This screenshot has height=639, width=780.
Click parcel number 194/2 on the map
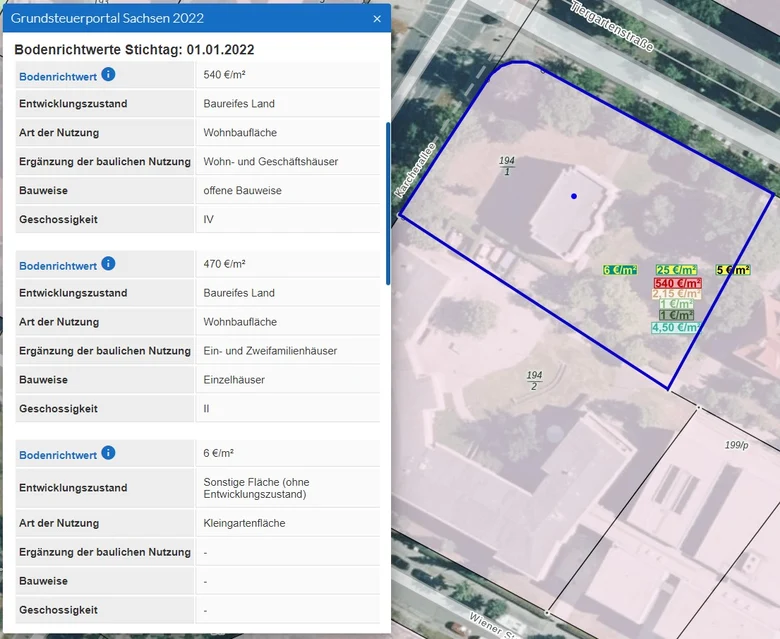534,380
